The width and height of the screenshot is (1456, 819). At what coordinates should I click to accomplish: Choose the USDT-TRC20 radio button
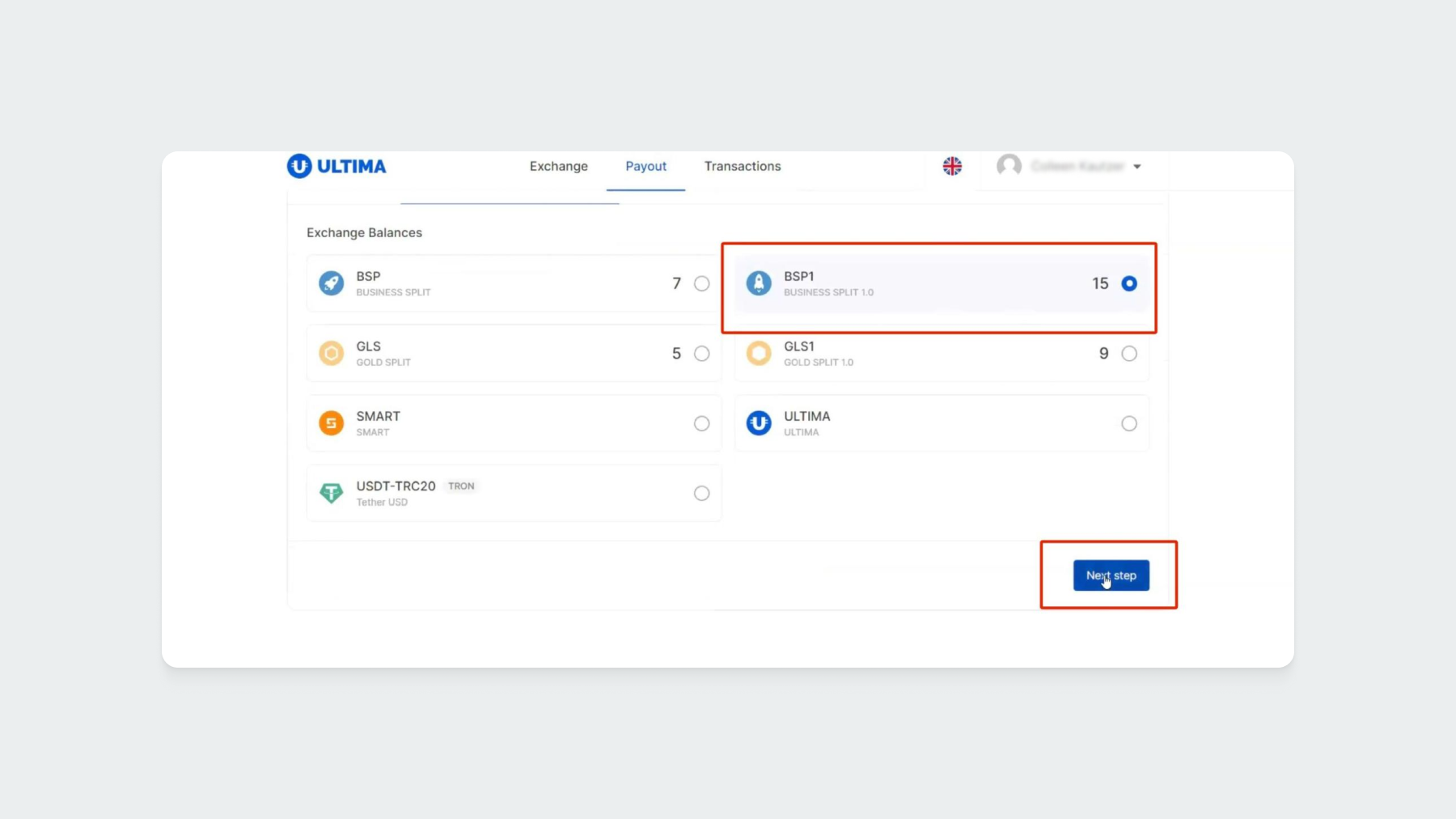click(x=701, y=494)
